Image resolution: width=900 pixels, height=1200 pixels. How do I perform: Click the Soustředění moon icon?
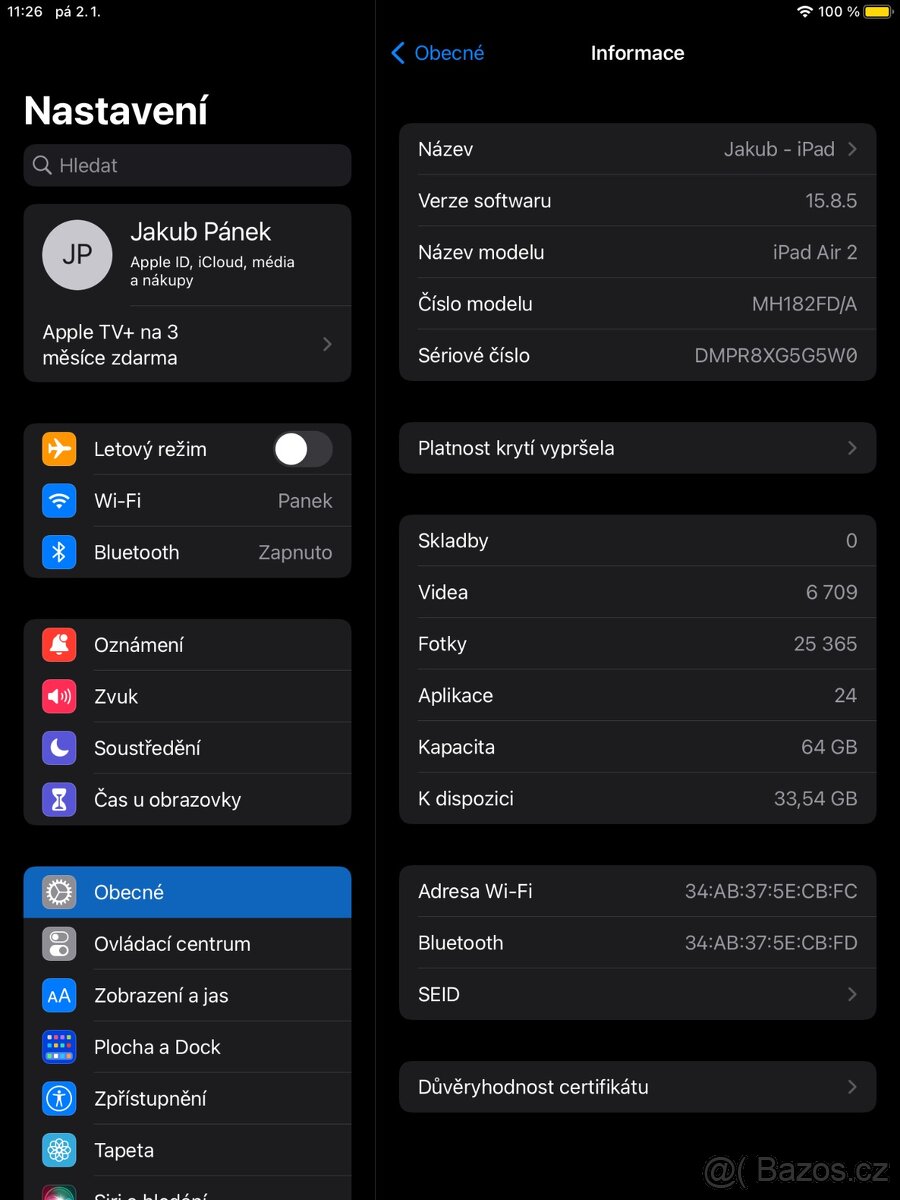(x=59, y=748)
